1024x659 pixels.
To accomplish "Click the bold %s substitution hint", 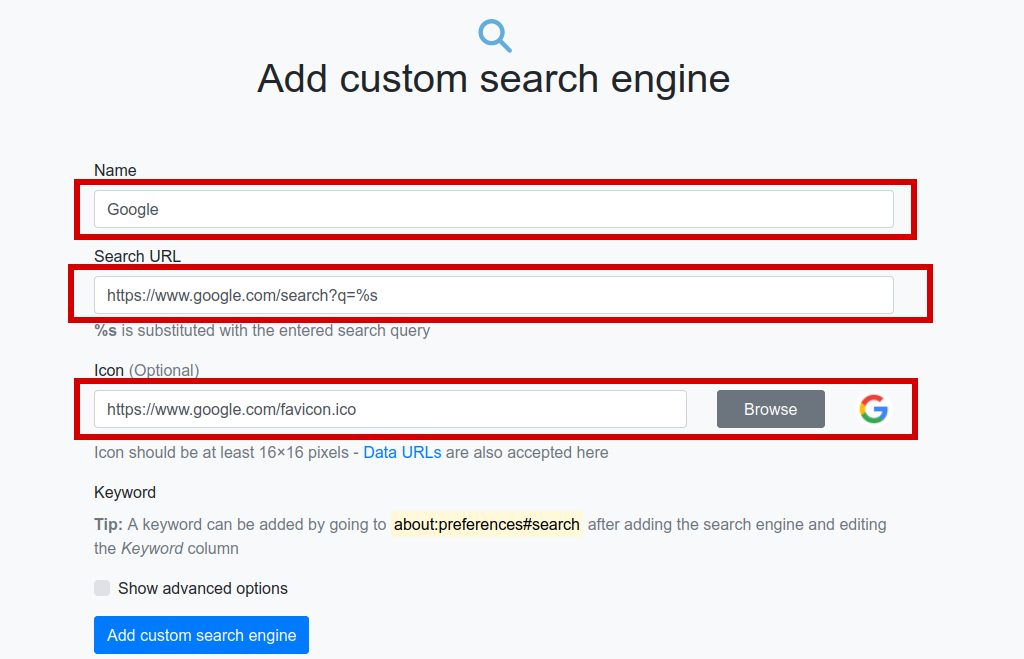I will point(105,330).
